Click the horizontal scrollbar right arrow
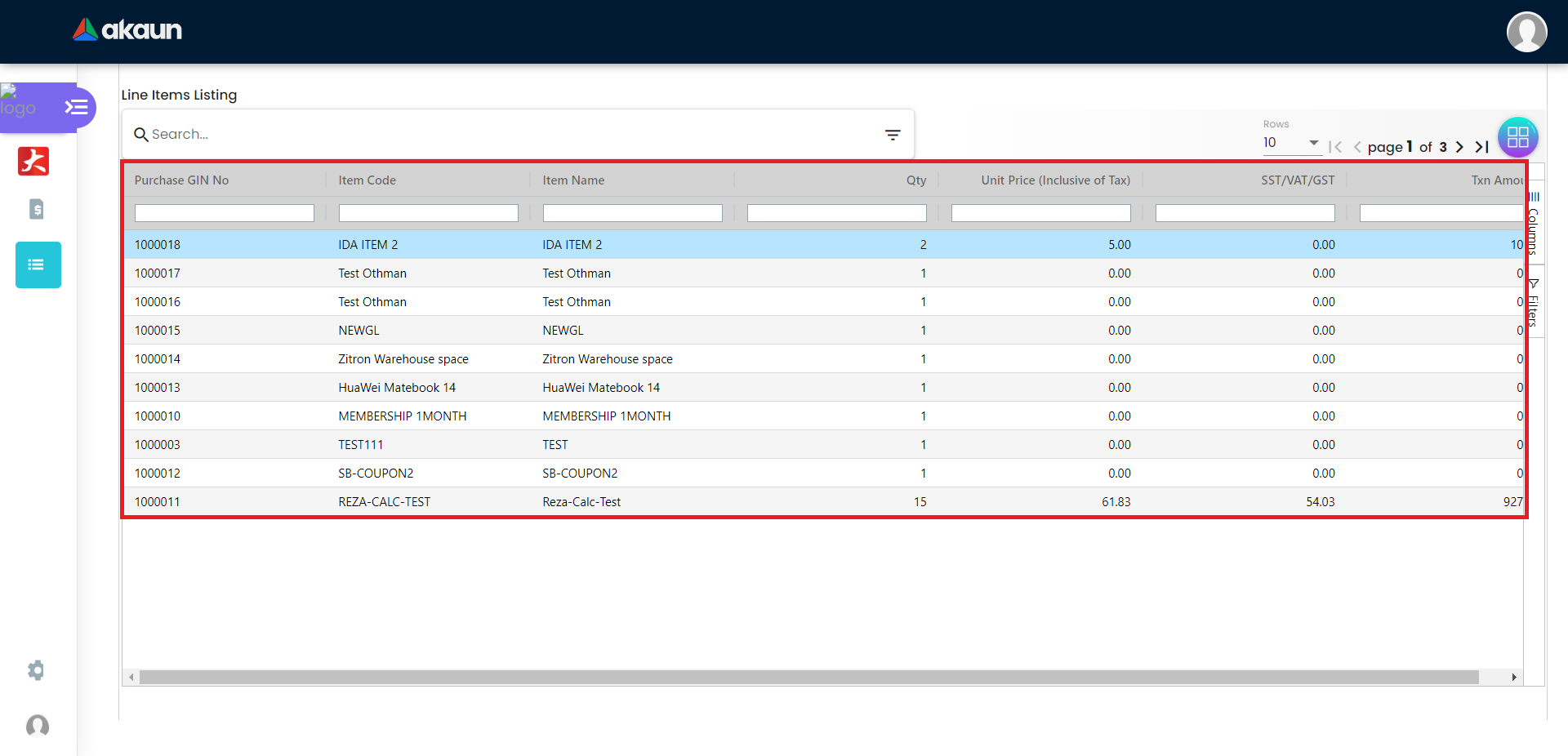Viewport: 1568px width, 756px height. click(1513, 678)
